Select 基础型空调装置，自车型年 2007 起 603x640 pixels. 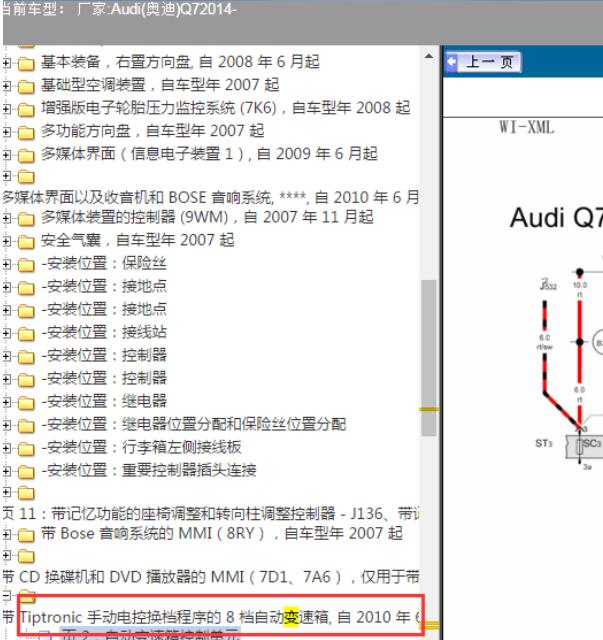(160, 85)
